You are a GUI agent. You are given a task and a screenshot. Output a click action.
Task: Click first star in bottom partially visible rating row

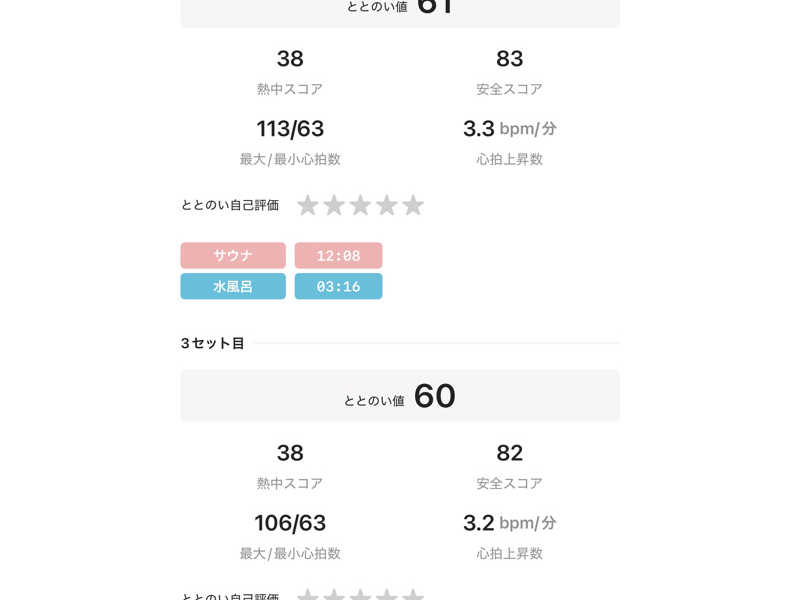[308, 596]
